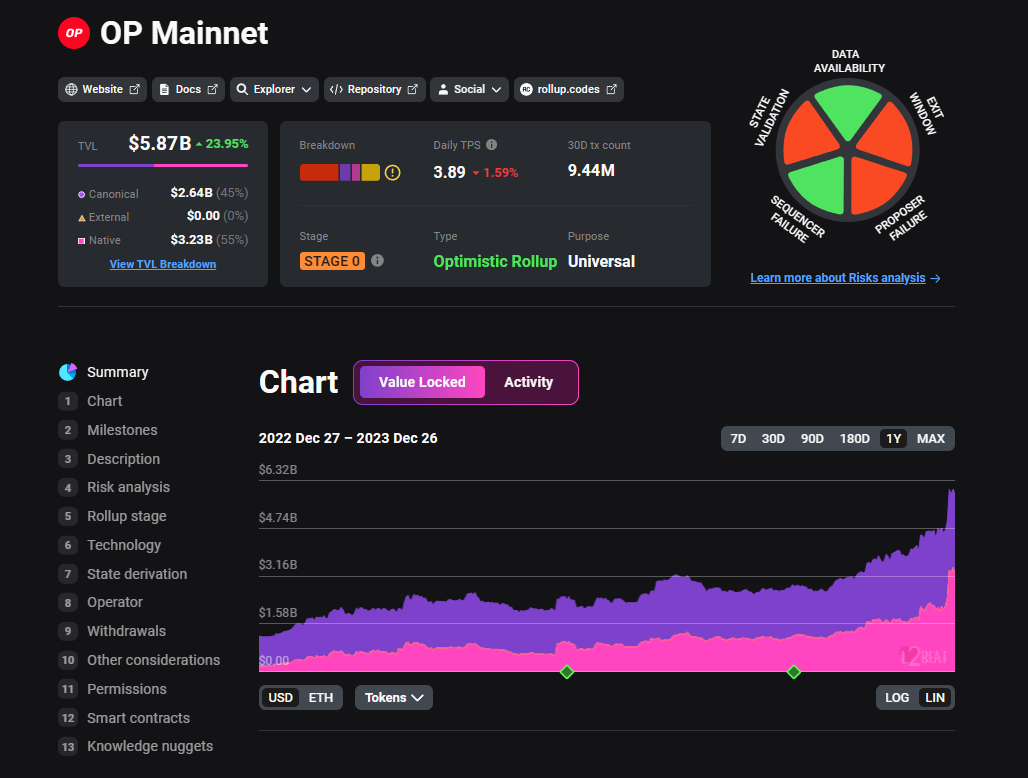
Task: Click Data Availability green risk slice
Action: (x=848, y=108)
